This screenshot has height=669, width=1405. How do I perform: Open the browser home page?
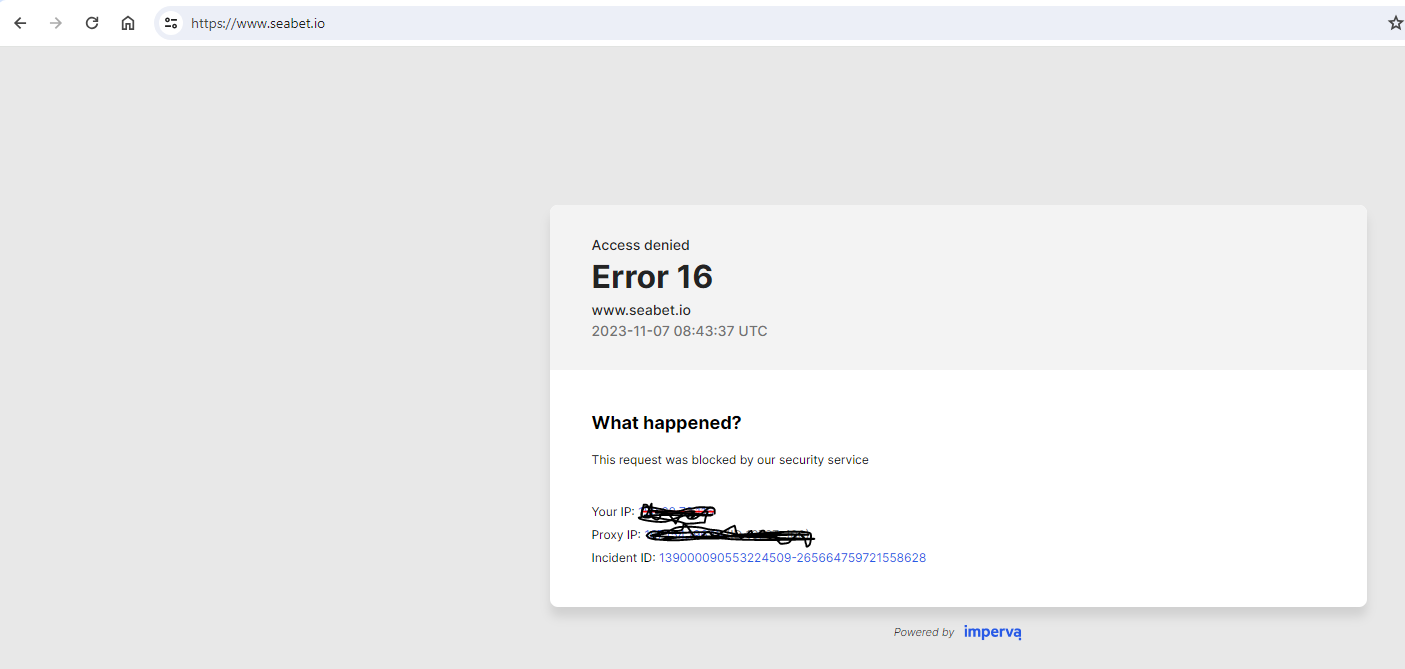[x=128, y=23]
